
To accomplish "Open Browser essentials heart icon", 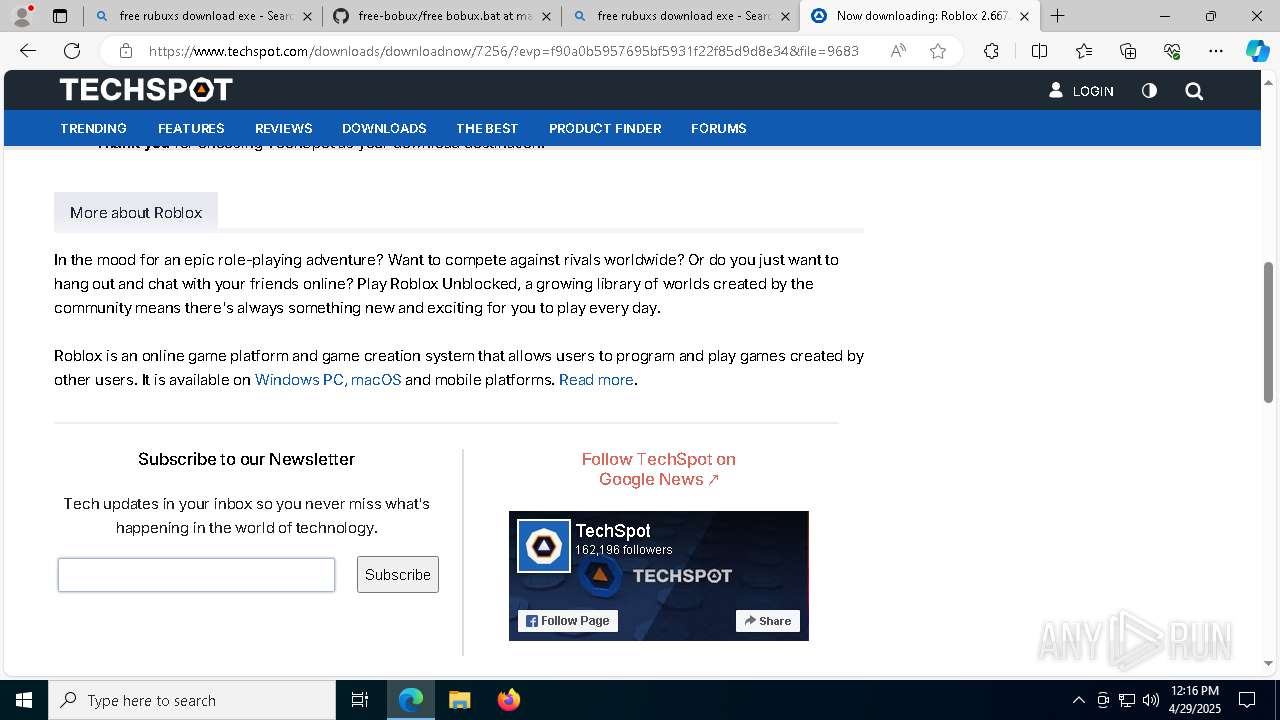I will (x=1172, y=51).
